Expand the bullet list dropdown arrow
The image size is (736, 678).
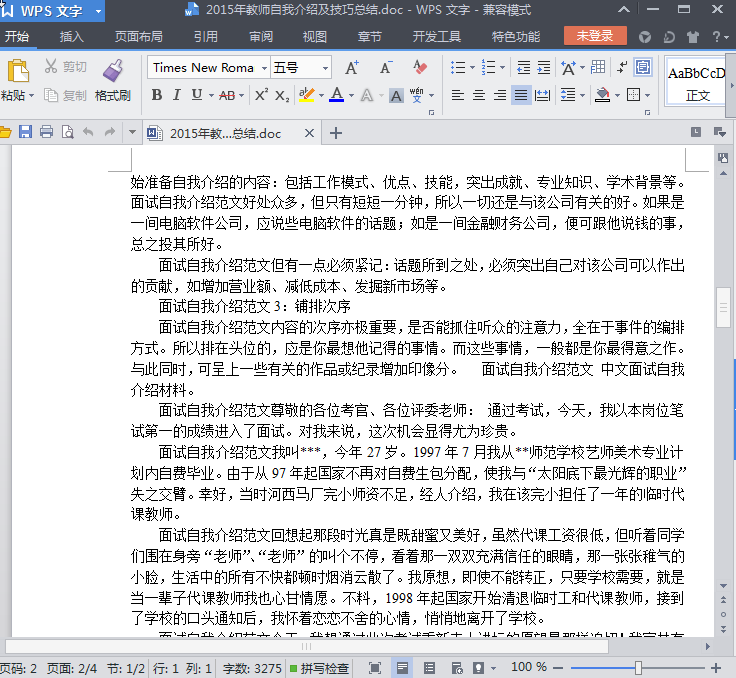[x=473, y=68]
